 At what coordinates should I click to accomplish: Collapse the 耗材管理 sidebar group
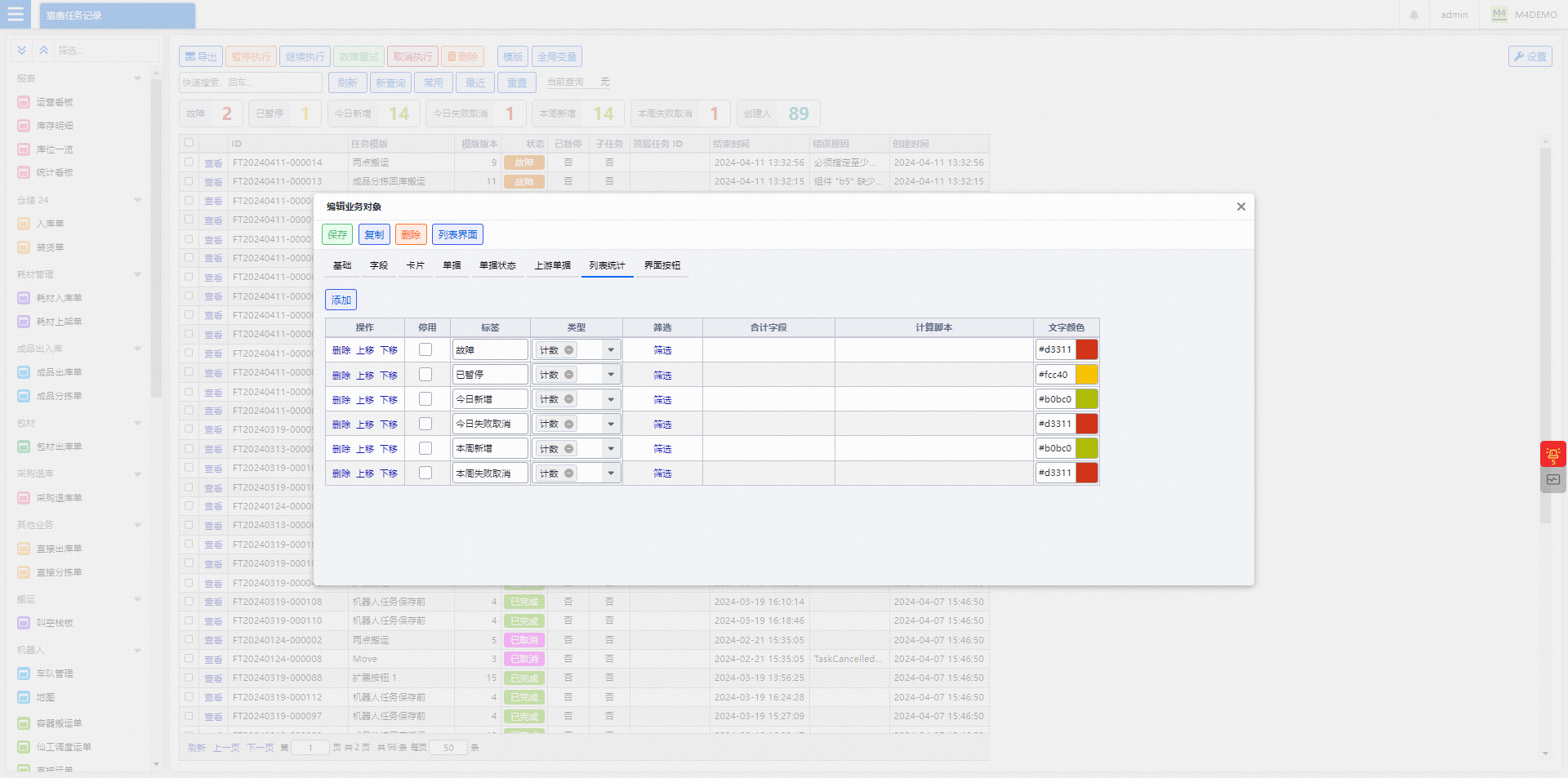click(137, 274)
